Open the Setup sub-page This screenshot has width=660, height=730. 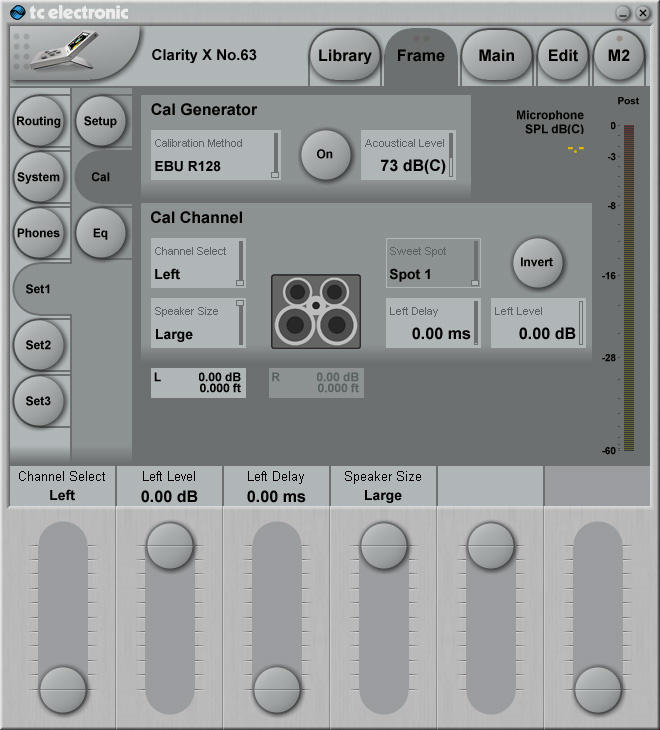(100, 121)
